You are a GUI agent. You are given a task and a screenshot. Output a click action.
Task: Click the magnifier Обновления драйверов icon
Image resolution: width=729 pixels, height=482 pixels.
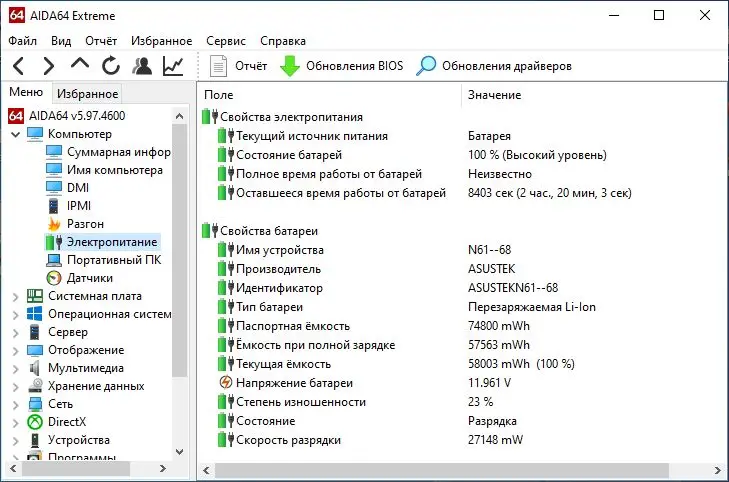click(x=426, y=66)
